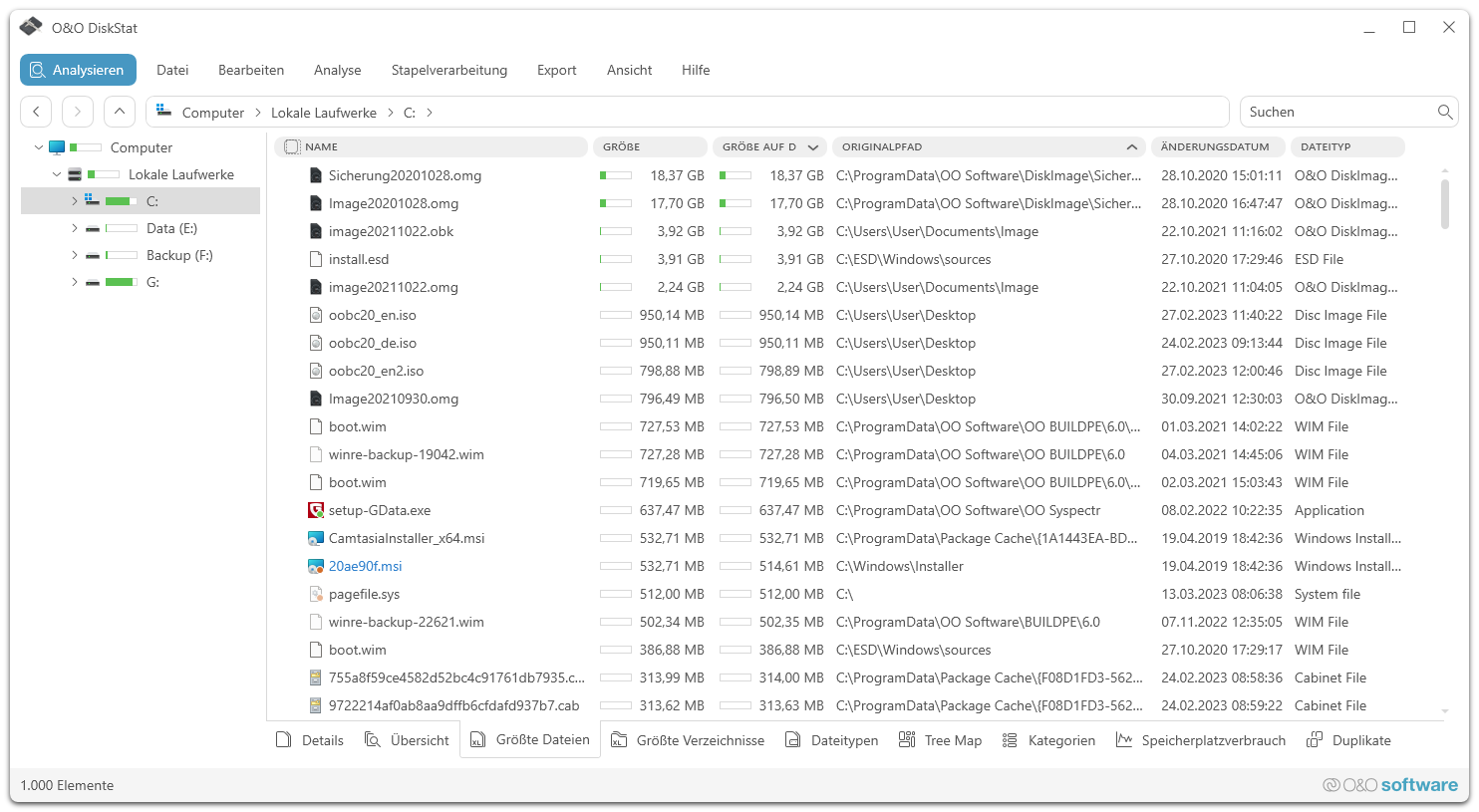Expand the Data (E:) tree node
The height and width of the screenshot is (812, 1479).
(x=75, y=228)
